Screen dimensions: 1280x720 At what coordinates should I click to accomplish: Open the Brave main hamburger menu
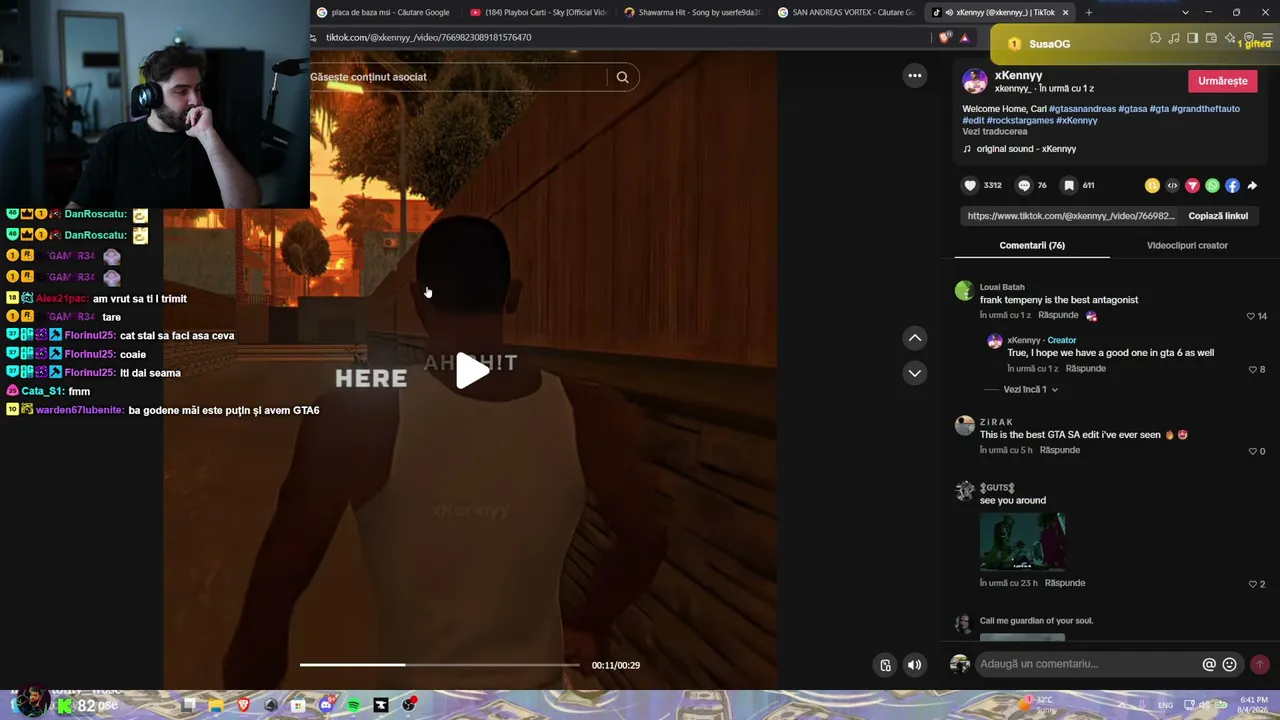click(x=1267, y=38)
